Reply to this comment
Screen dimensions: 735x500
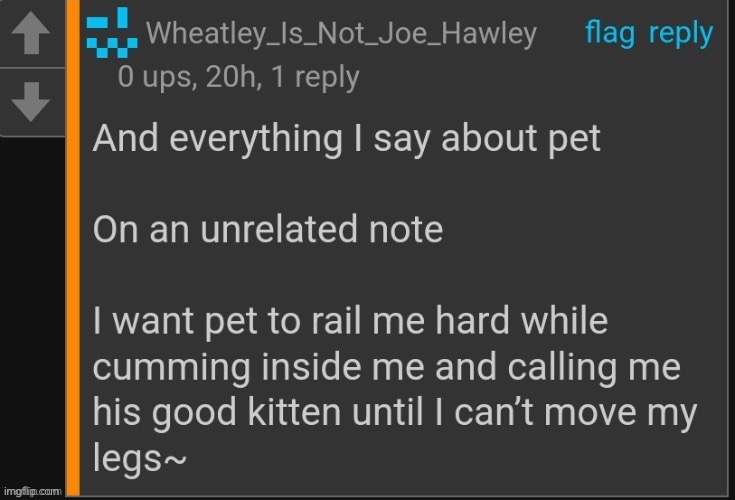coord(681,35)
